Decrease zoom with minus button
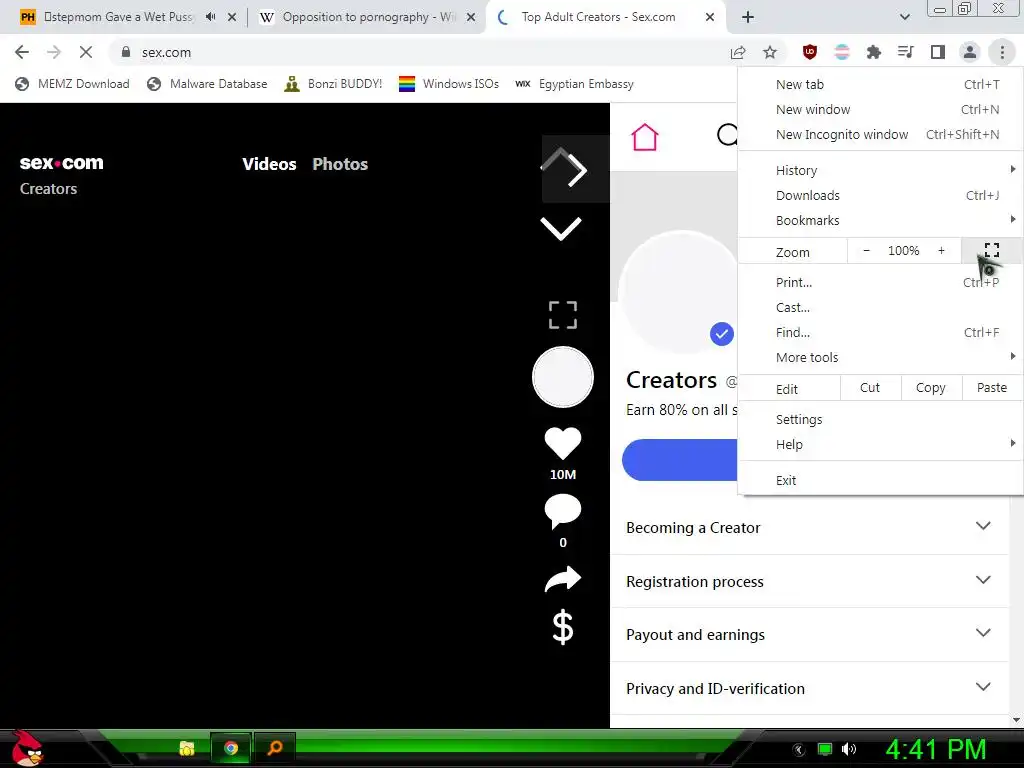Image resolution: width=1024 pixels, height=768 pixels. (x=867, y=250)
